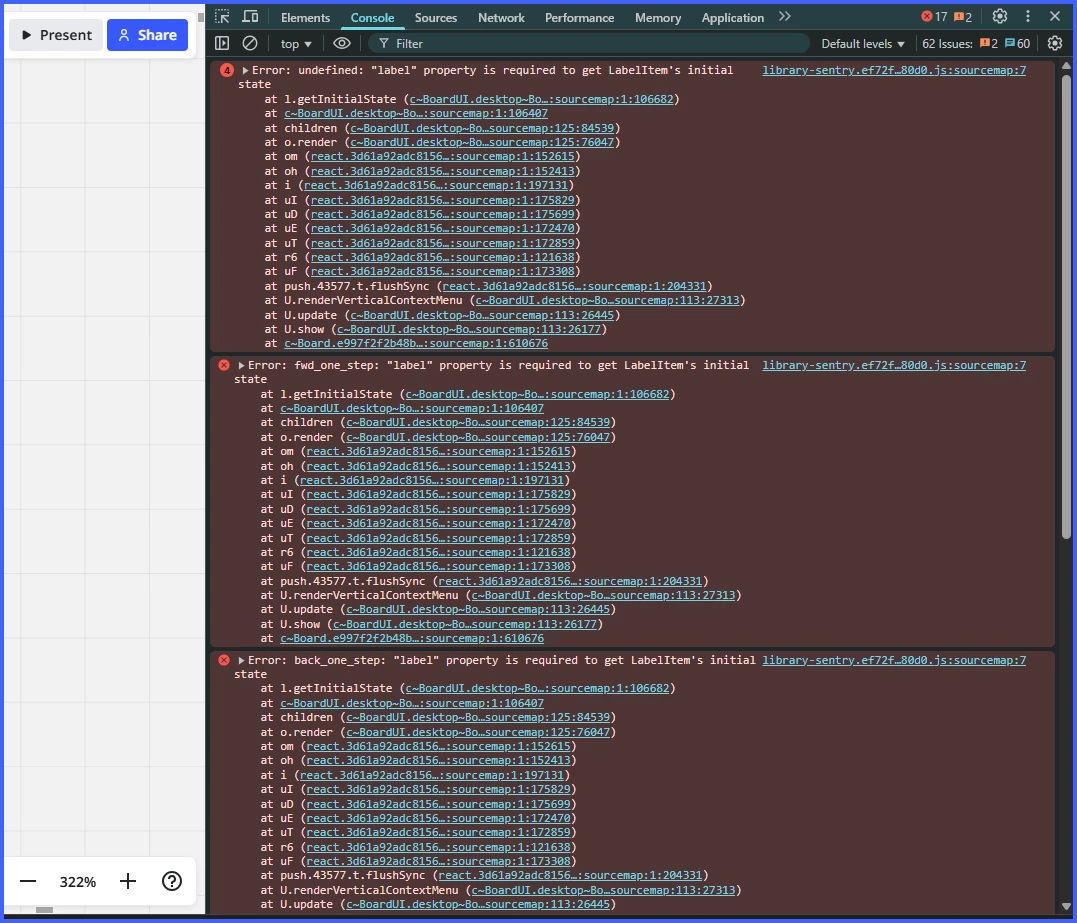
Task: Open the Elements tab
Action: pyautogui.click(x=305, y=18)
